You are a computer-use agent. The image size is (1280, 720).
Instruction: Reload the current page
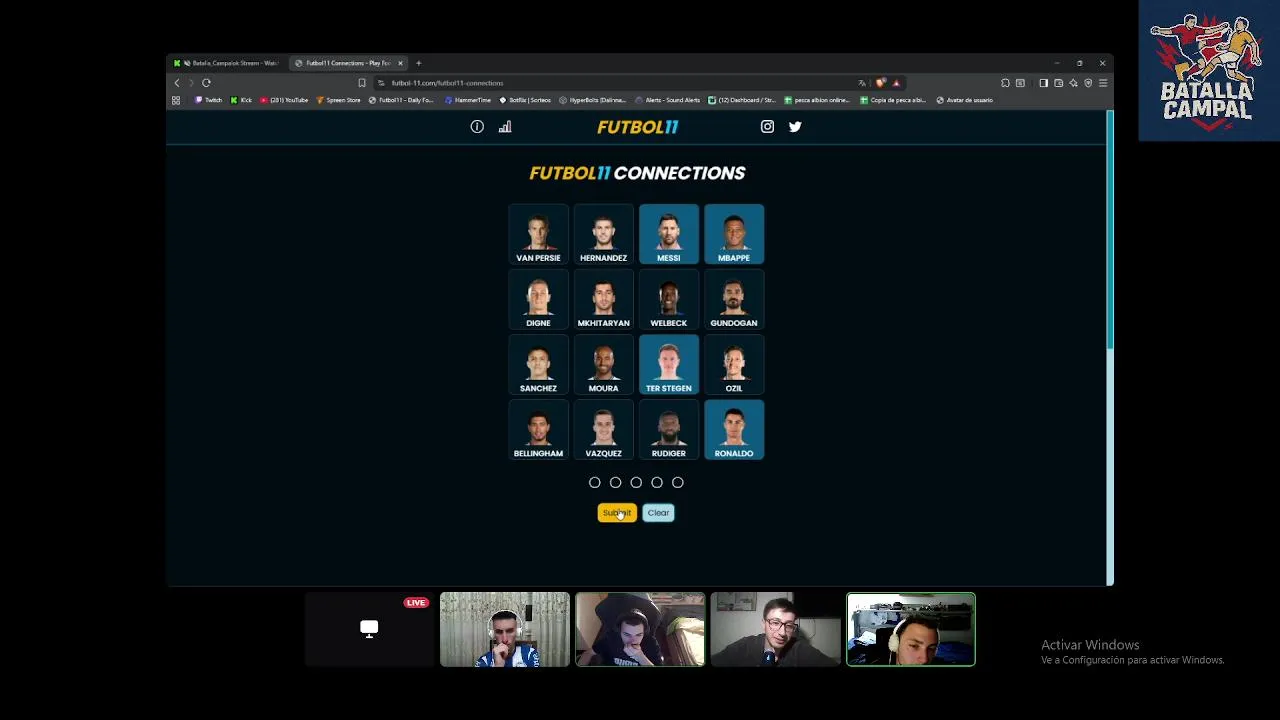point(206,83)
